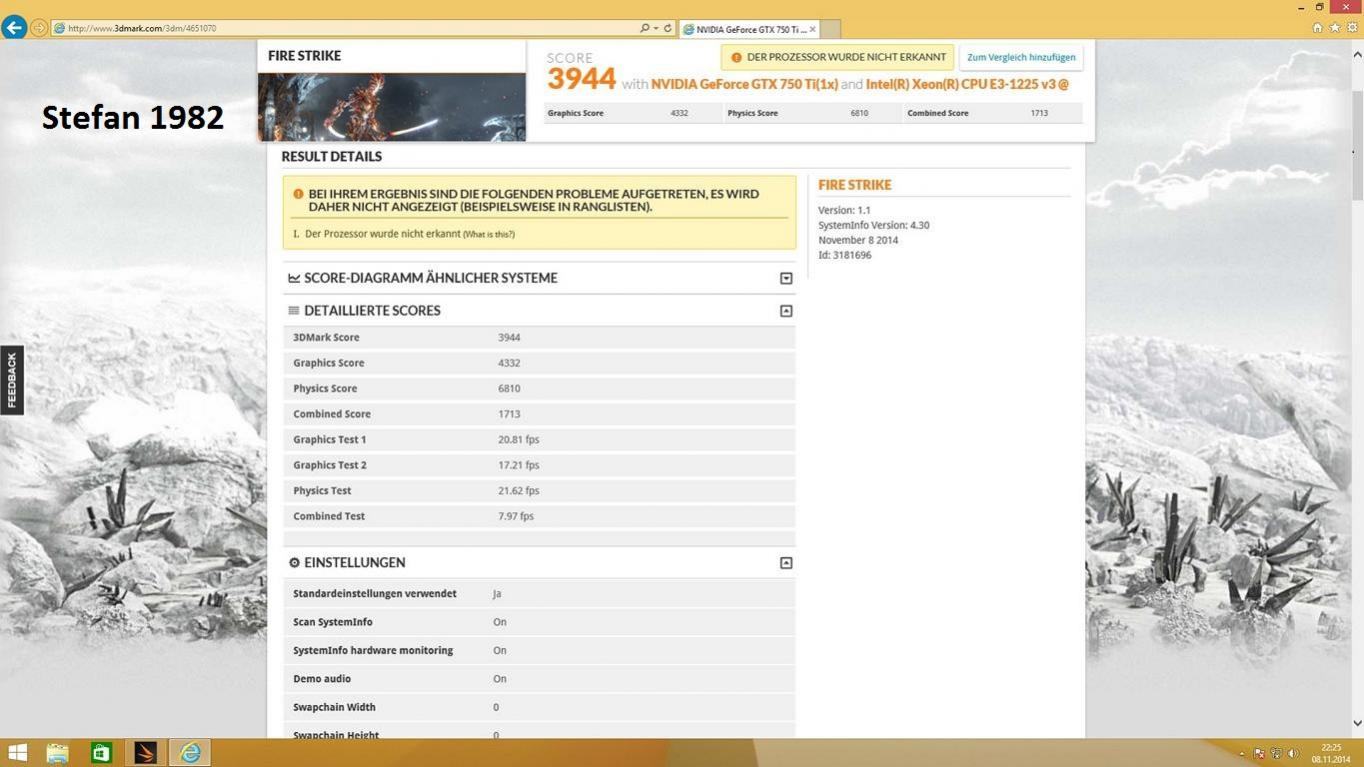Image resolution: width=1364 pixels, height=767 pixels.
Task: Click the Fire Strike benchmark thumbnail image
Action: [392, 107]
